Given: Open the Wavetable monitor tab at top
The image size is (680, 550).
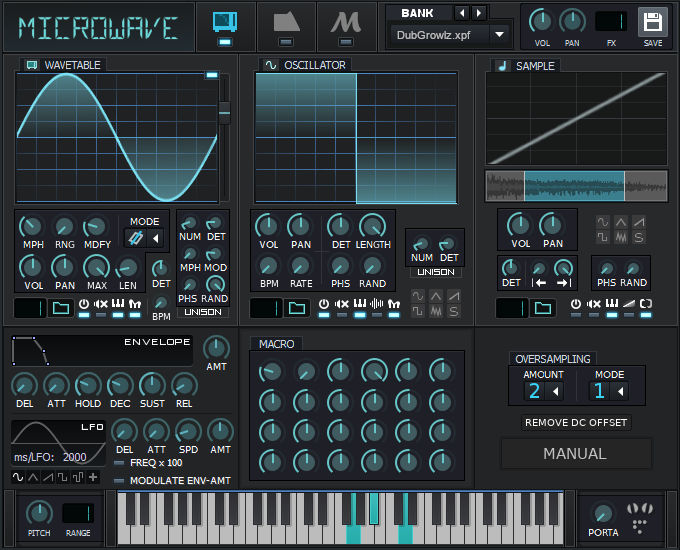Looking at the screenshot, I should [x=225, y=22].
